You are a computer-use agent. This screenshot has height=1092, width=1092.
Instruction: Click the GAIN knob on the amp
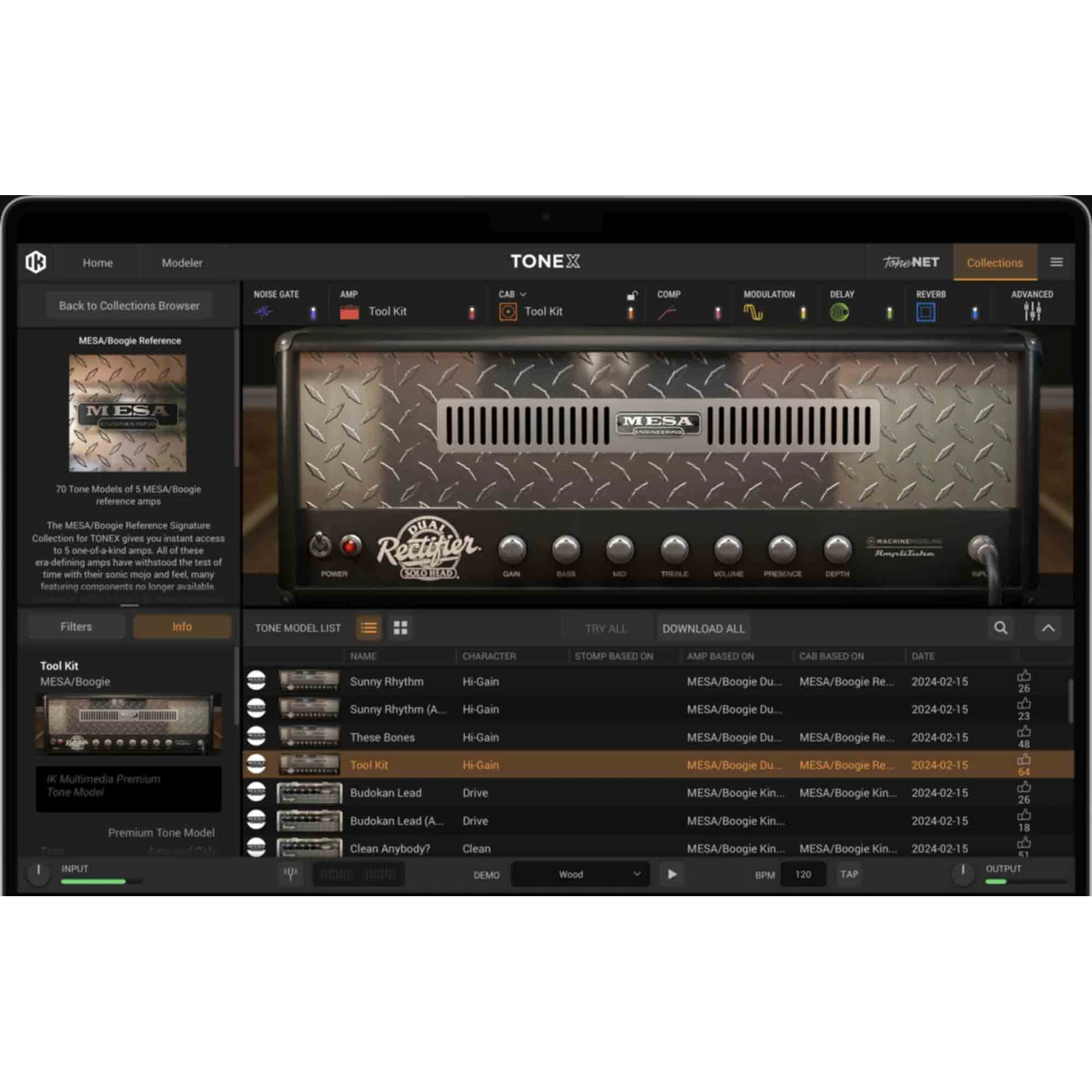coord(512,550)
